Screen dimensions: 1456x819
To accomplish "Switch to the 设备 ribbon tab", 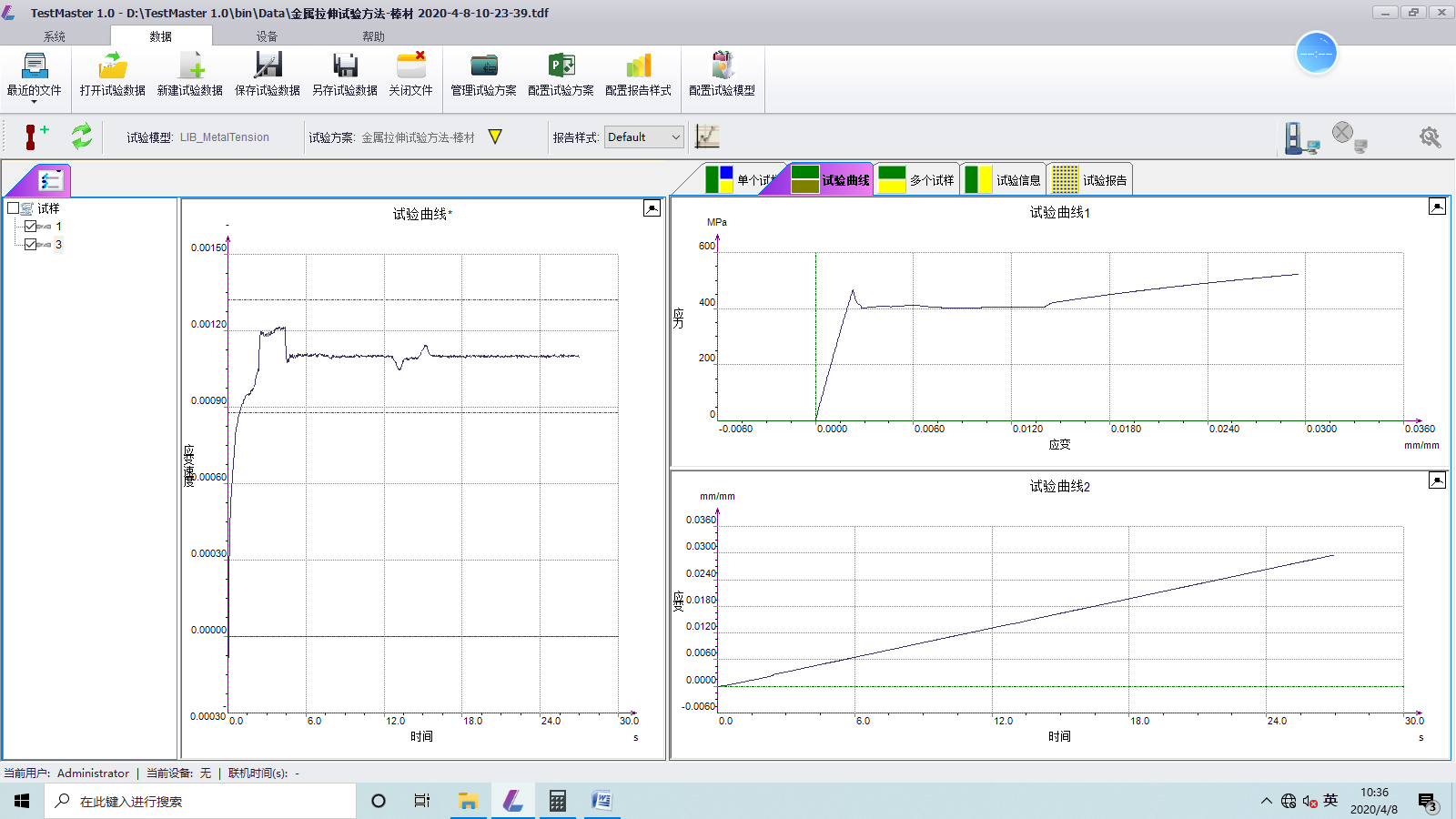I will point(267,36).
